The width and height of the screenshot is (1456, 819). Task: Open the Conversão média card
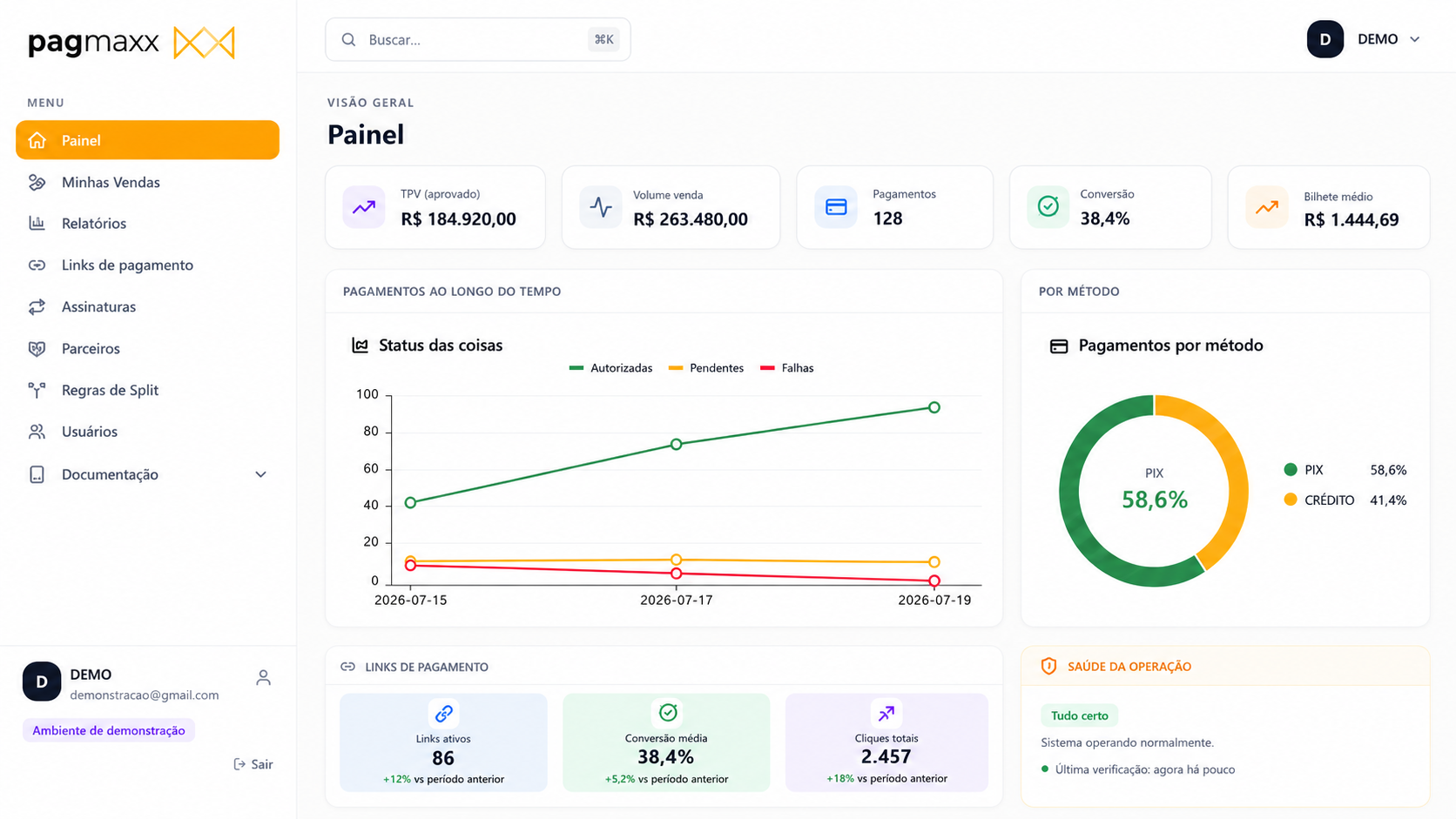point(666,742)
